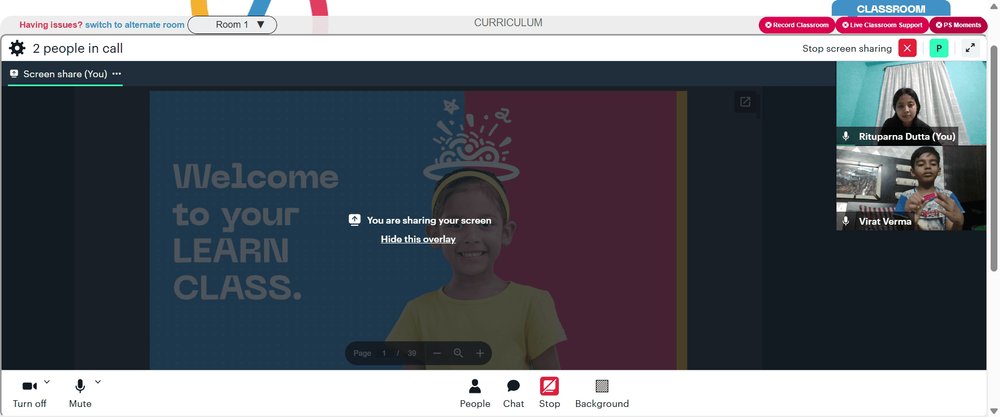1000x417 pixels.
Task: Select Virat Verma video thumbnail
Action: [x=911, y=188]
